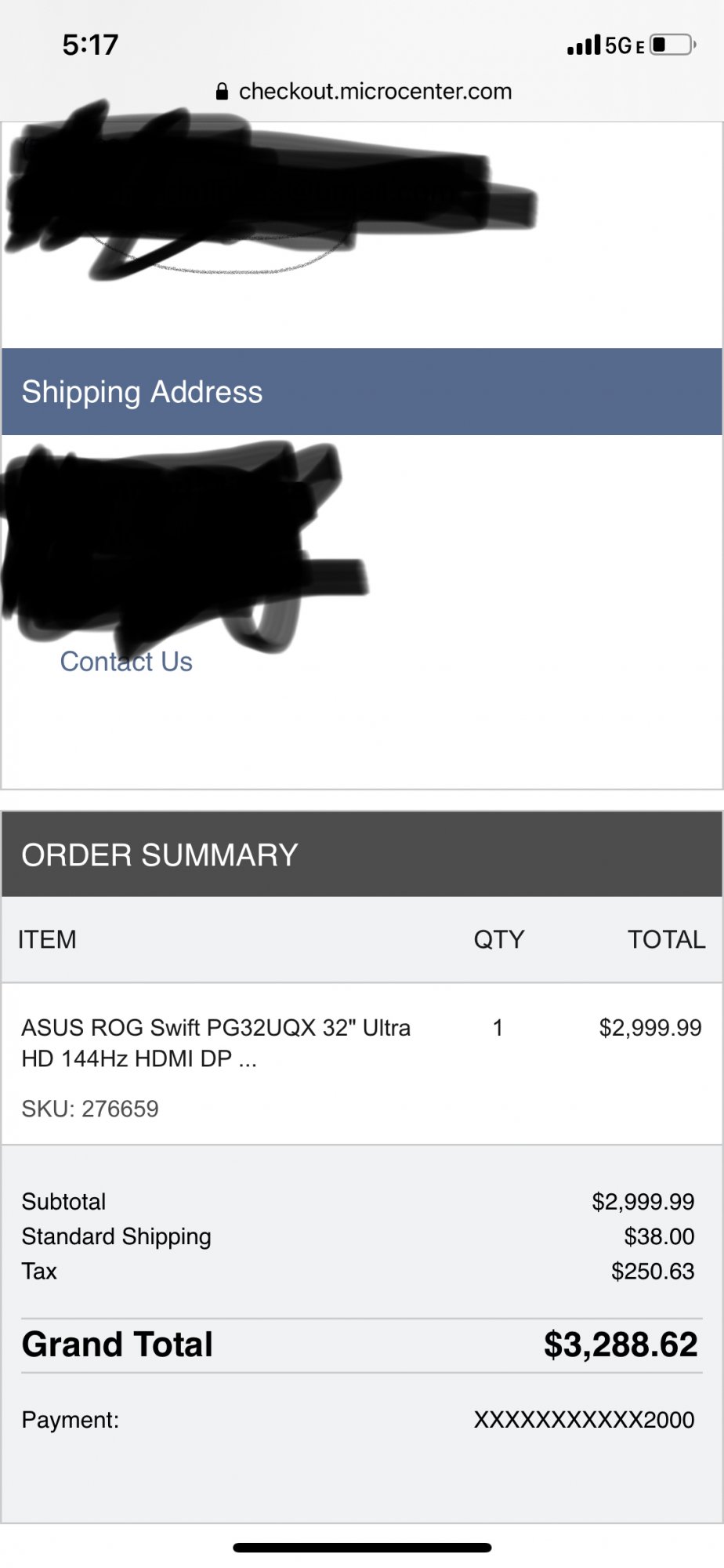Tap the item's $2,999.99 total price
Viewport: 724px width, 1568px height.
[x=650, y=1028]
